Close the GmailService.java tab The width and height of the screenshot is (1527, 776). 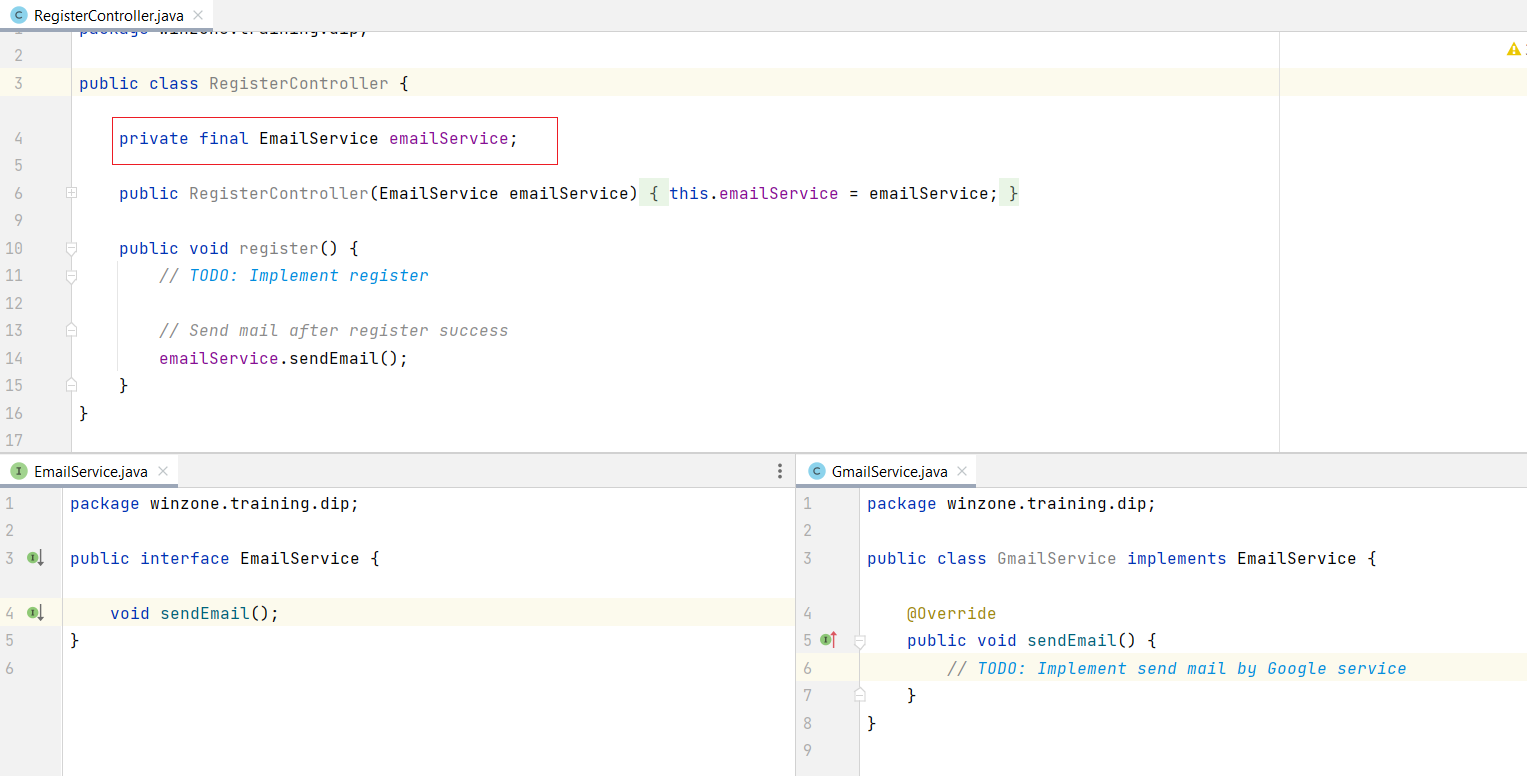click(962, 471)
